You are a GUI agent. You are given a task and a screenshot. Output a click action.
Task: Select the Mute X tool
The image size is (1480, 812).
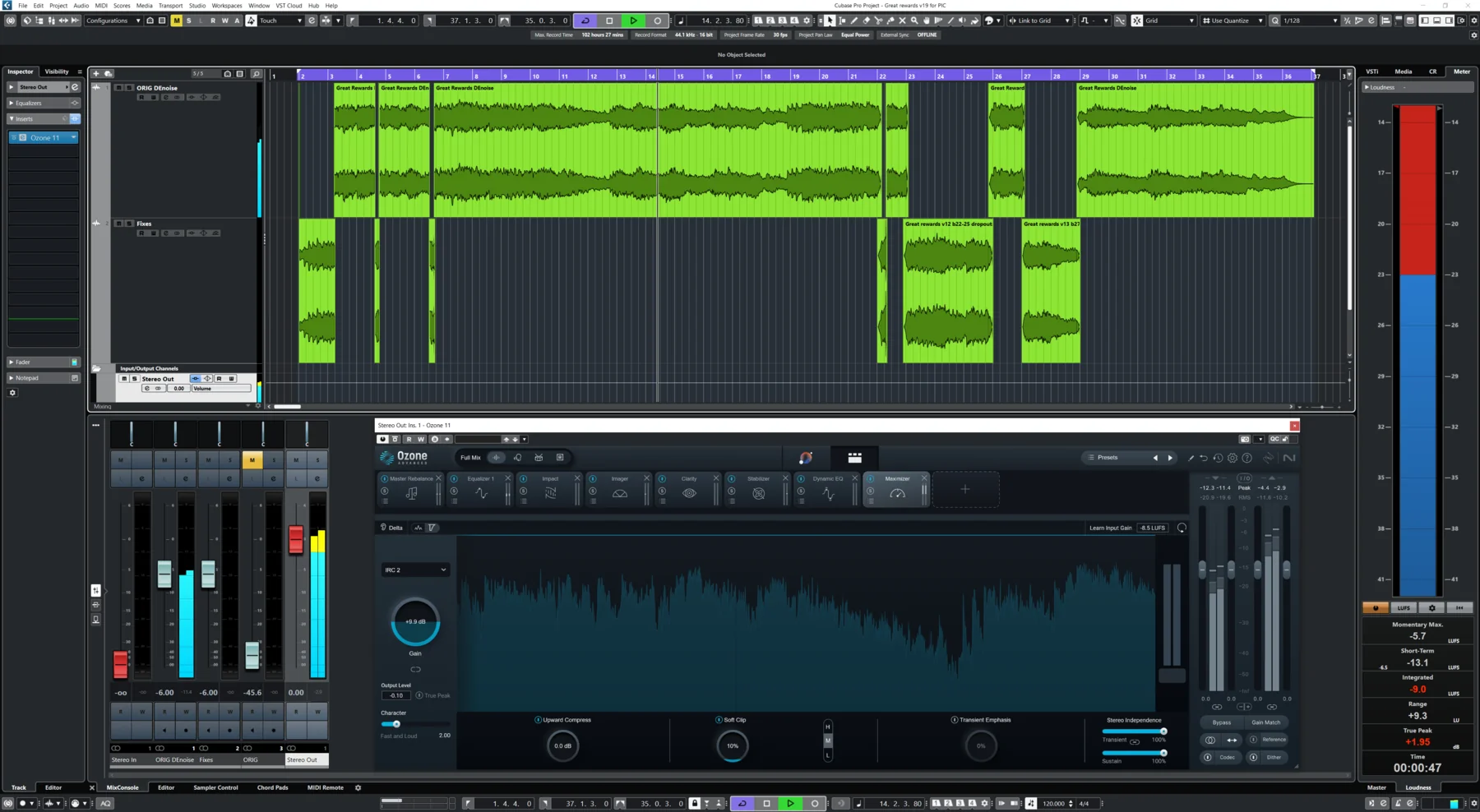point(902,21)
